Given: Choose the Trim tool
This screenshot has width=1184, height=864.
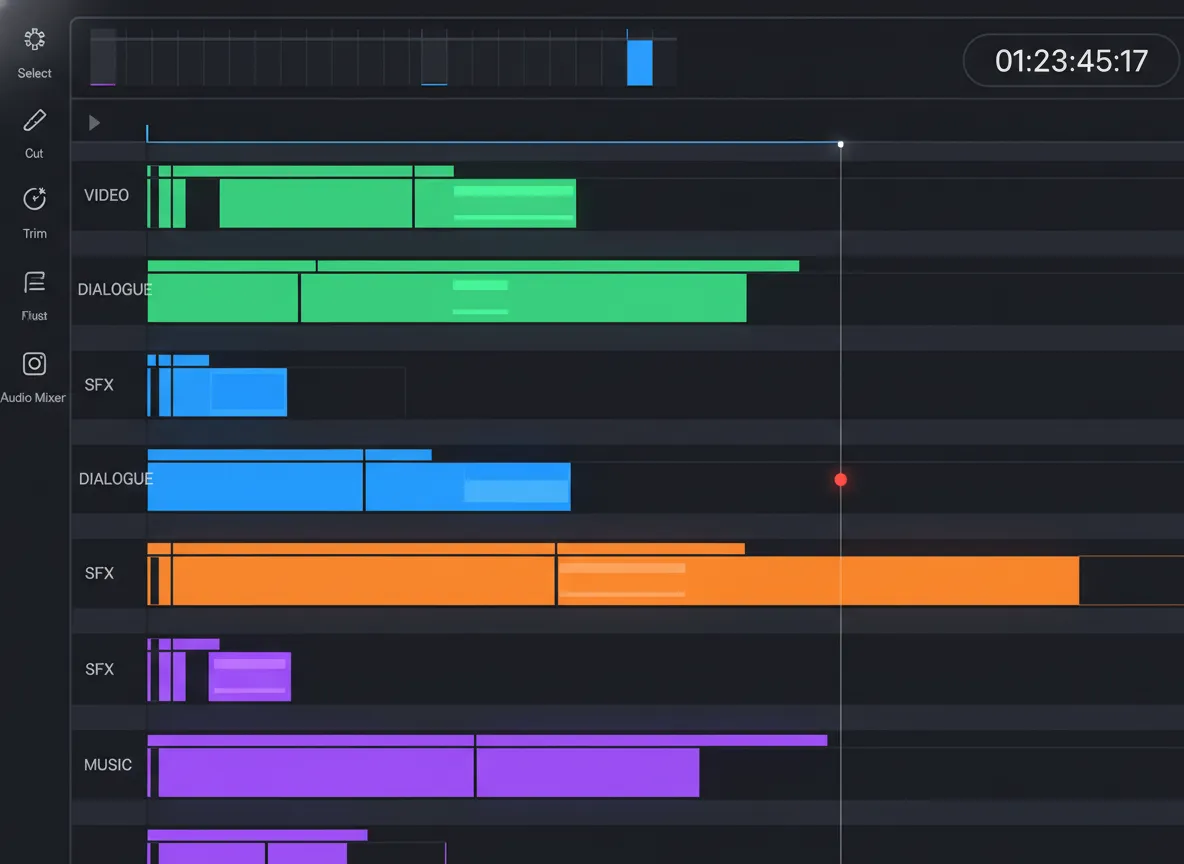Looking at the screenshot, I should pyautogui.click(x=33, y=210).
